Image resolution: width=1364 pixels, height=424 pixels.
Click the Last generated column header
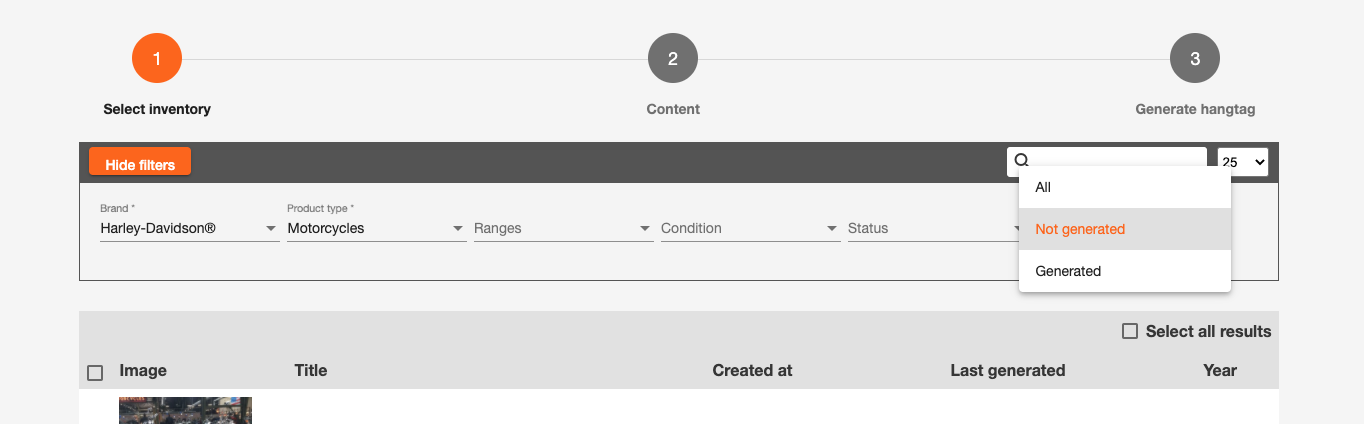[x=1007, y=370]
